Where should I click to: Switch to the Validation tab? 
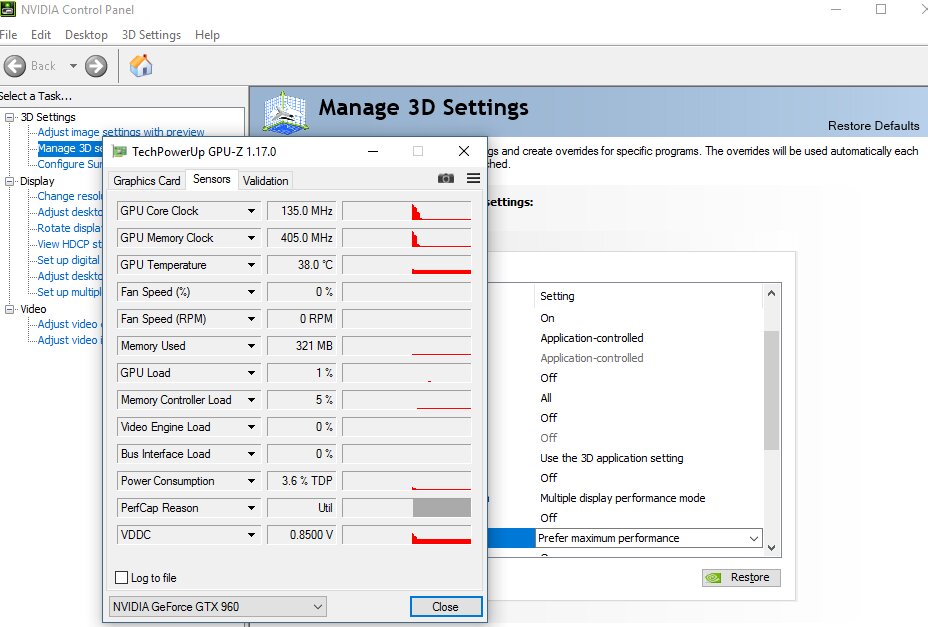(x=265, y=181)
